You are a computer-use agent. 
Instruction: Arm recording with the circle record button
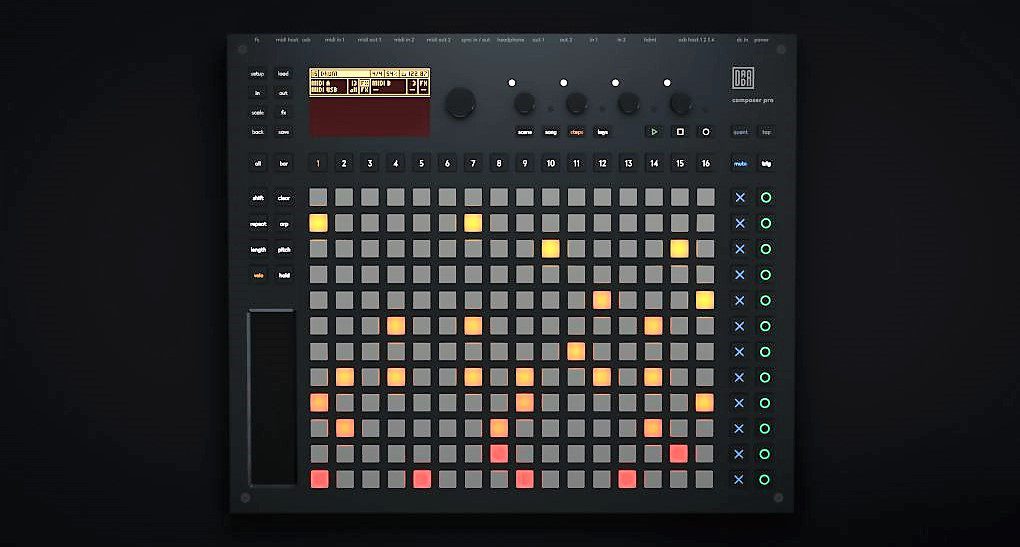coord(706,132)
